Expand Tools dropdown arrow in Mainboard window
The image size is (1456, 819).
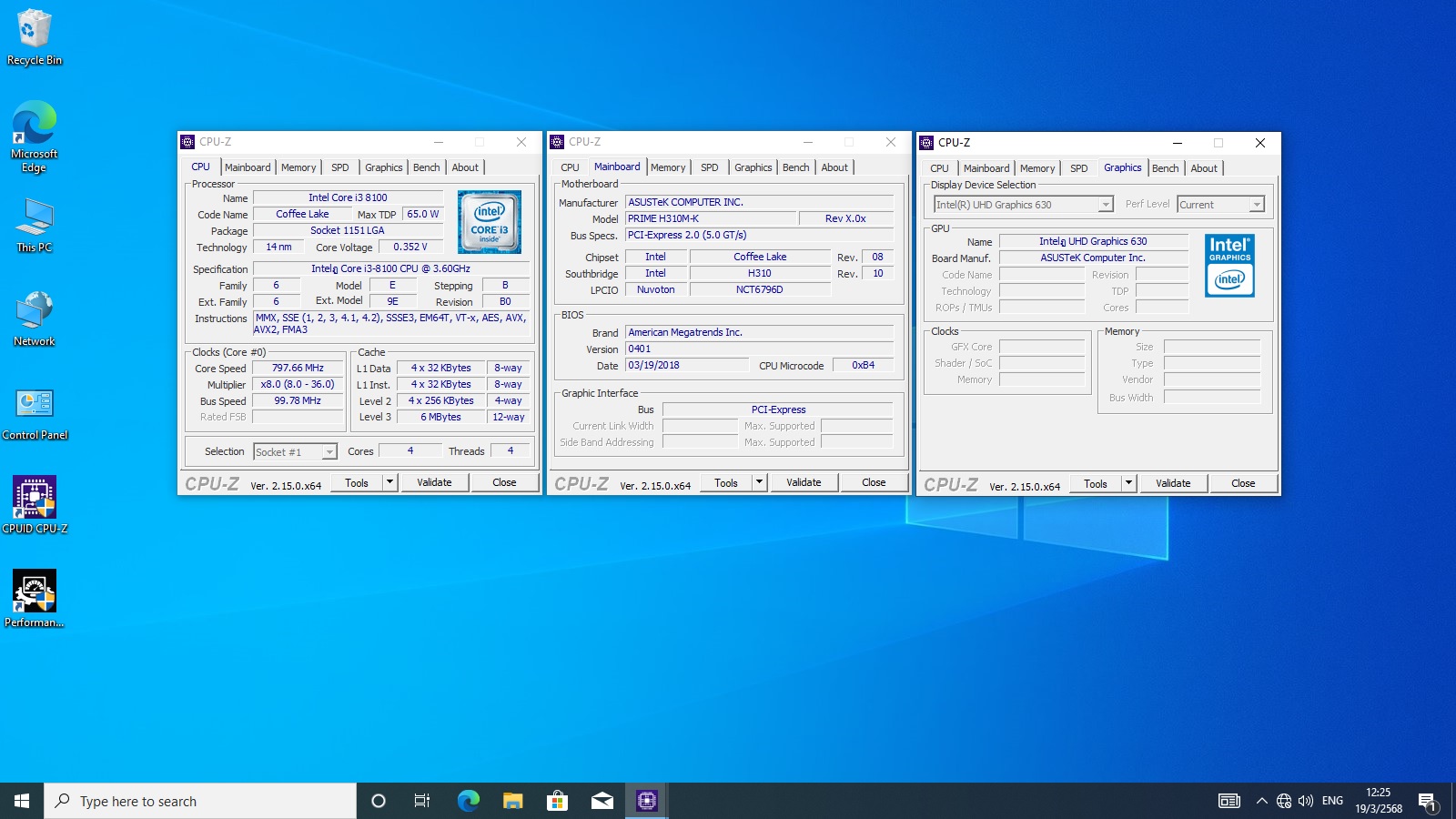[759, 482]
